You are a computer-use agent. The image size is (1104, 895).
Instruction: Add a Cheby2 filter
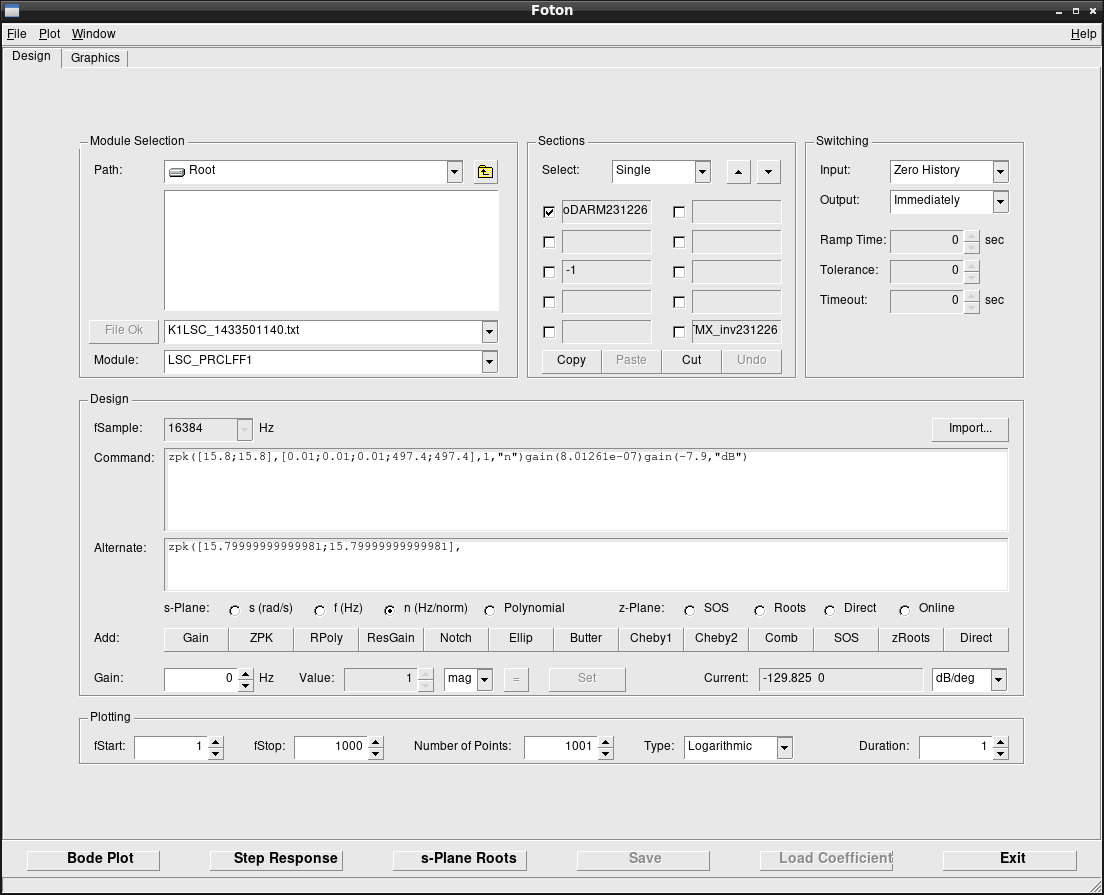[x=716, y=639]
